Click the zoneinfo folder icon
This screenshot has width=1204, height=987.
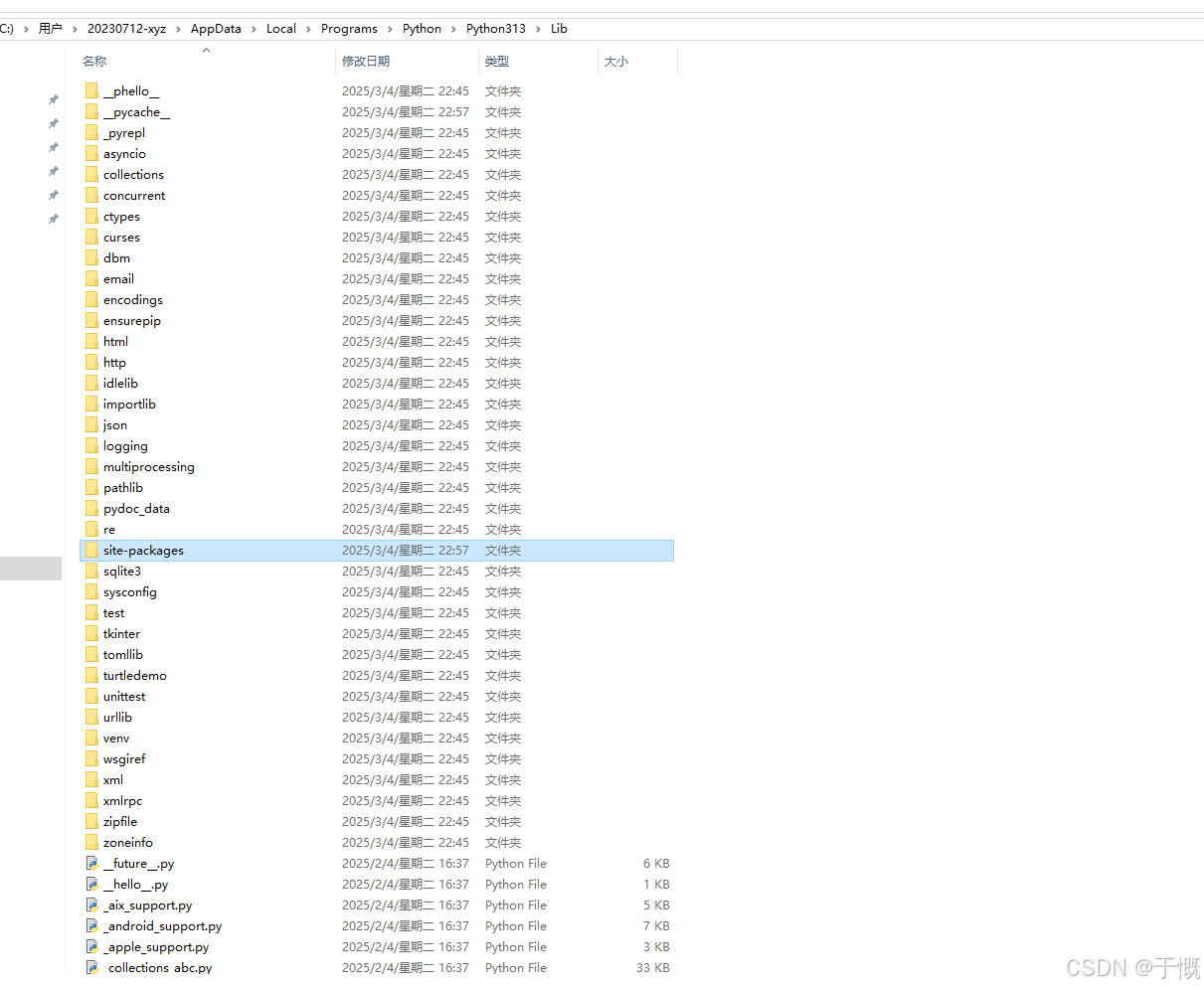click(x=91, y=843)
